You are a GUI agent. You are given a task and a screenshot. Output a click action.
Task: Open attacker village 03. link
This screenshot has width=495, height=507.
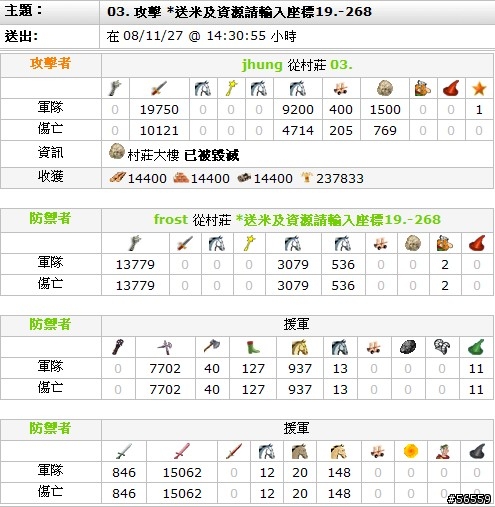click(341, 64)
